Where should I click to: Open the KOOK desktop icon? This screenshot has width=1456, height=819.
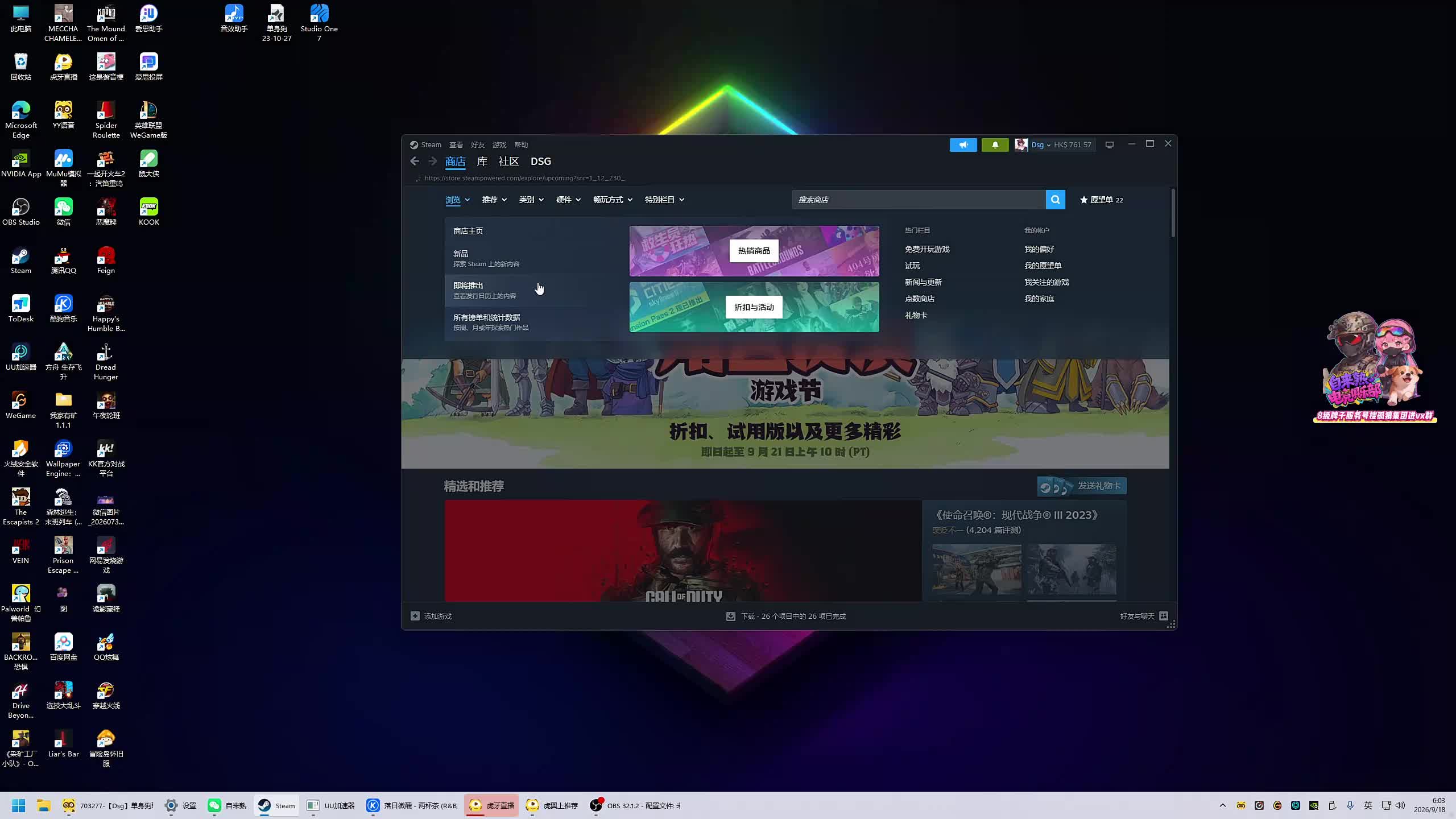[x=149, y=212]
